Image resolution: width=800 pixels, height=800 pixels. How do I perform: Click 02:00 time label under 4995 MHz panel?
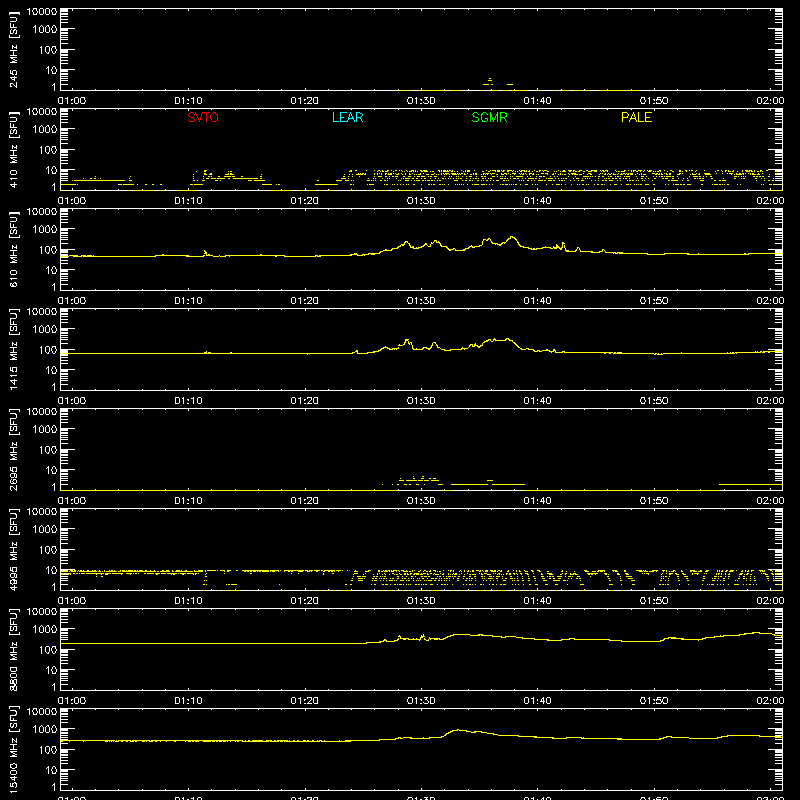pyautogui.click(x=770, y=601)
